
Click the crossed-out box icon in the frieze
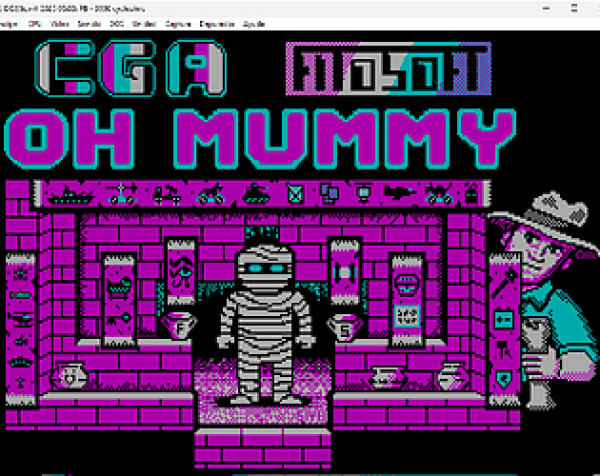tap(295, 194)
